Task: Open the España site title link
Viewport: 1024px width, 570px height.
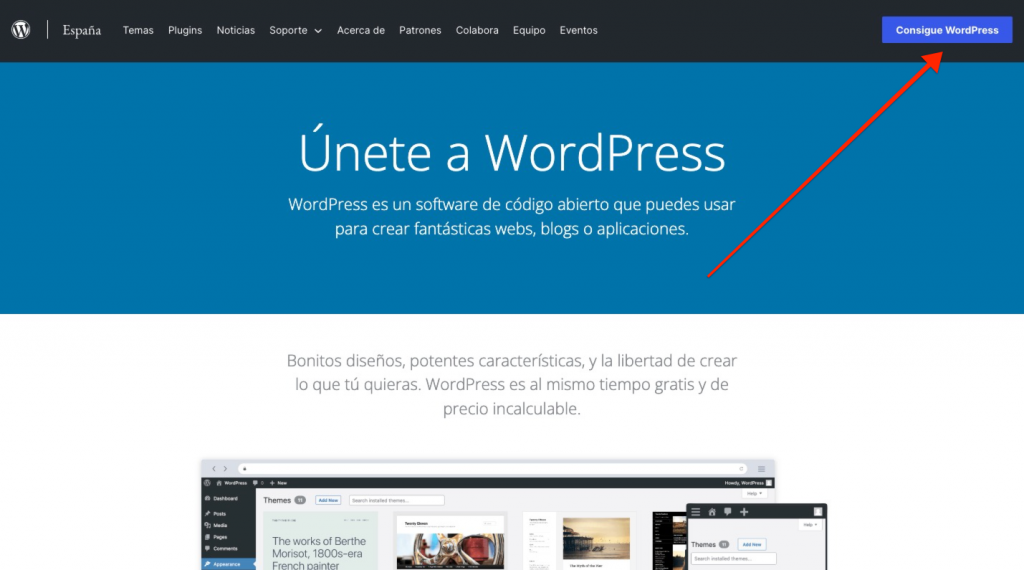Action: tap(82, 31)
